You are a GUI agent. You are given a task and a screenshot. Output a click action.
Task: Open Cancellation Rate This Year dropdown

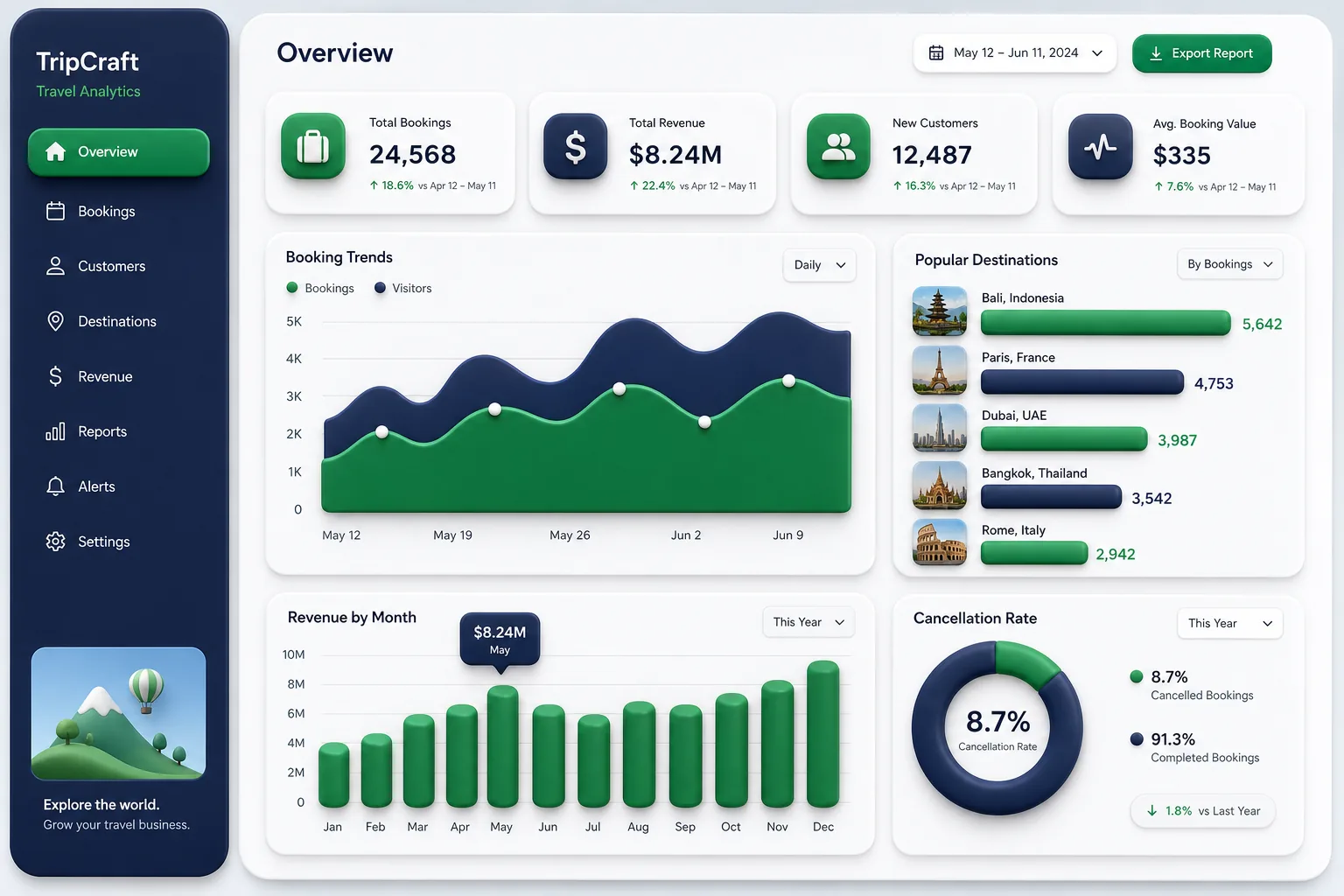coord(1229,623)
